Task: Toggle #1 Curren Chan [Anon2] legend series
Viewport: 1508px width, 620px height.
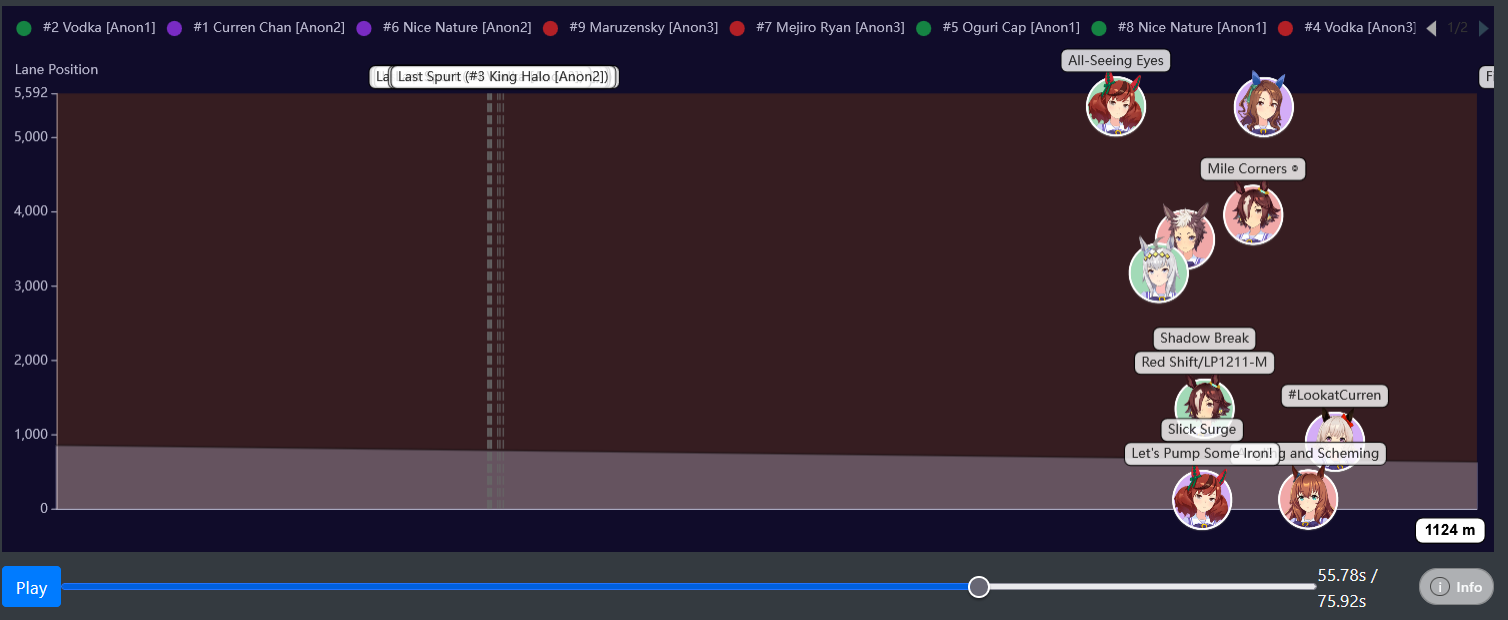Action: click(256, 28)
